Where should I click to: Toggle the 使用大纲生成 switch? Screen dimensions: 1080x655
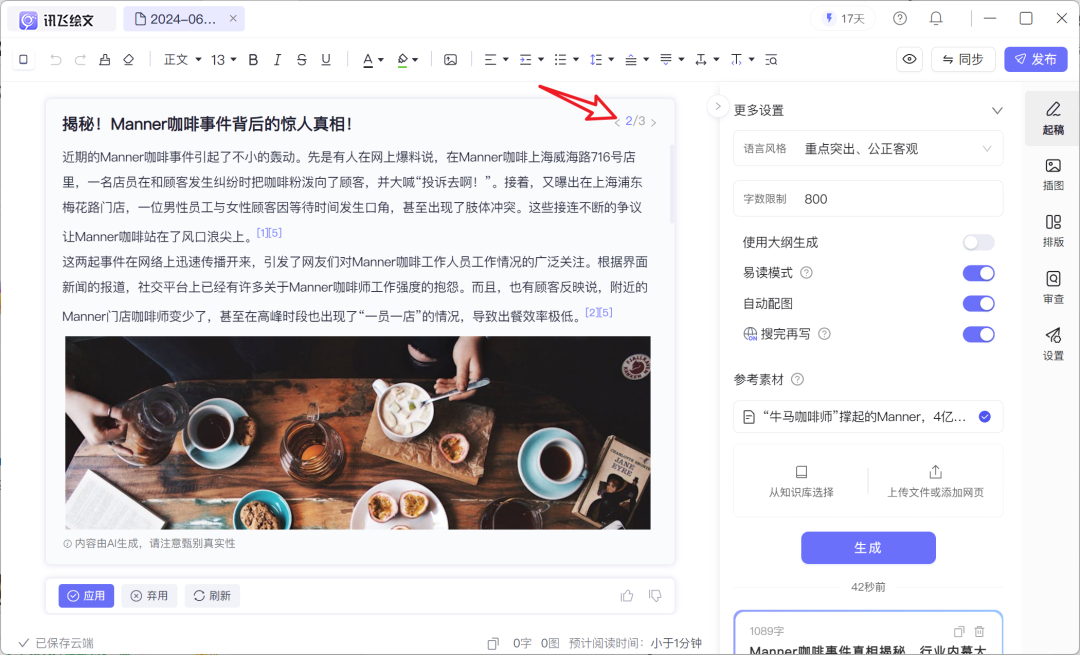[x=978, y=242]
